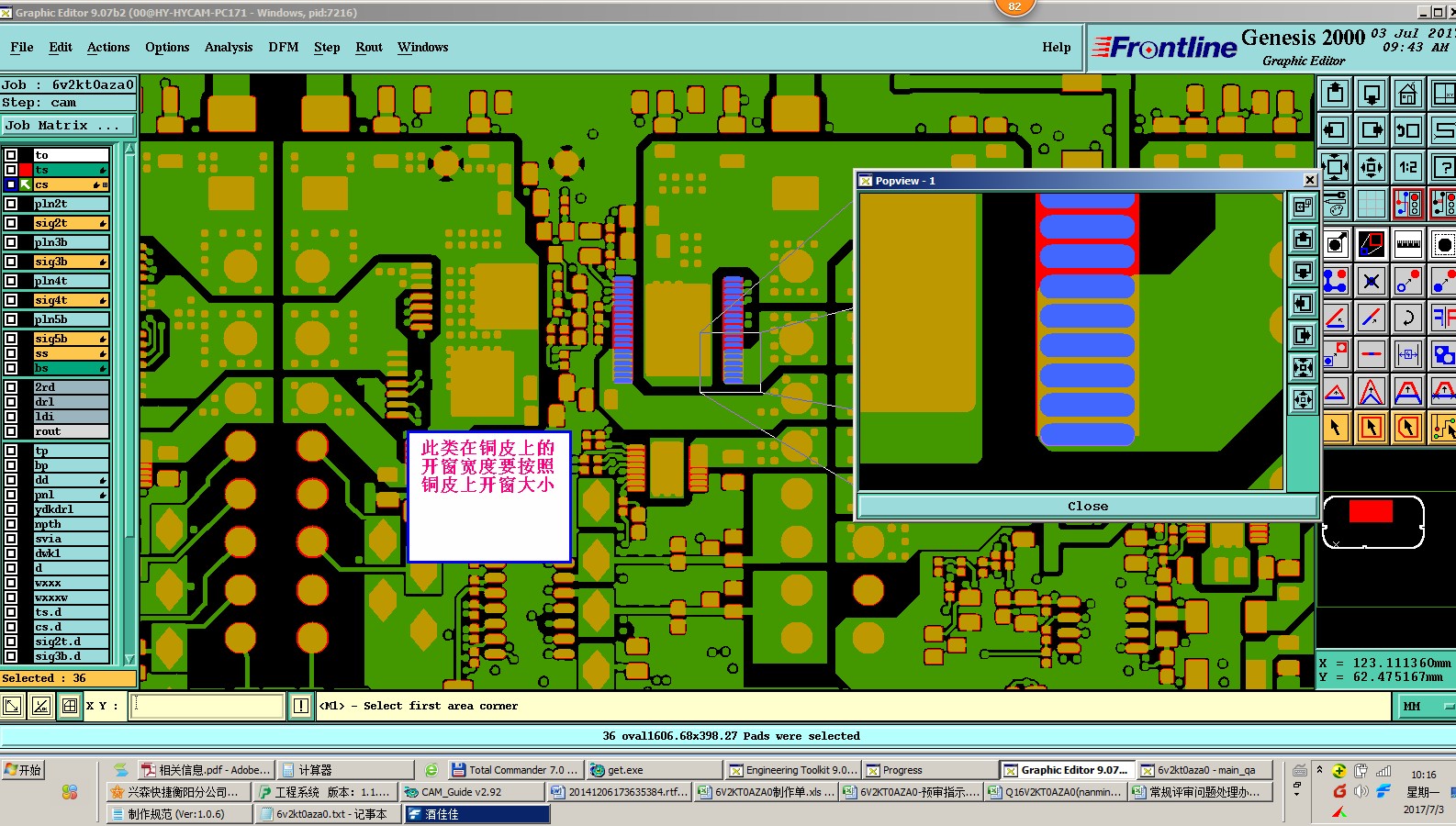Viewport: 1456px width, 826px height.
Task: Open the Analysis menu
Action: pyautogui.click(x=229, y=47)
